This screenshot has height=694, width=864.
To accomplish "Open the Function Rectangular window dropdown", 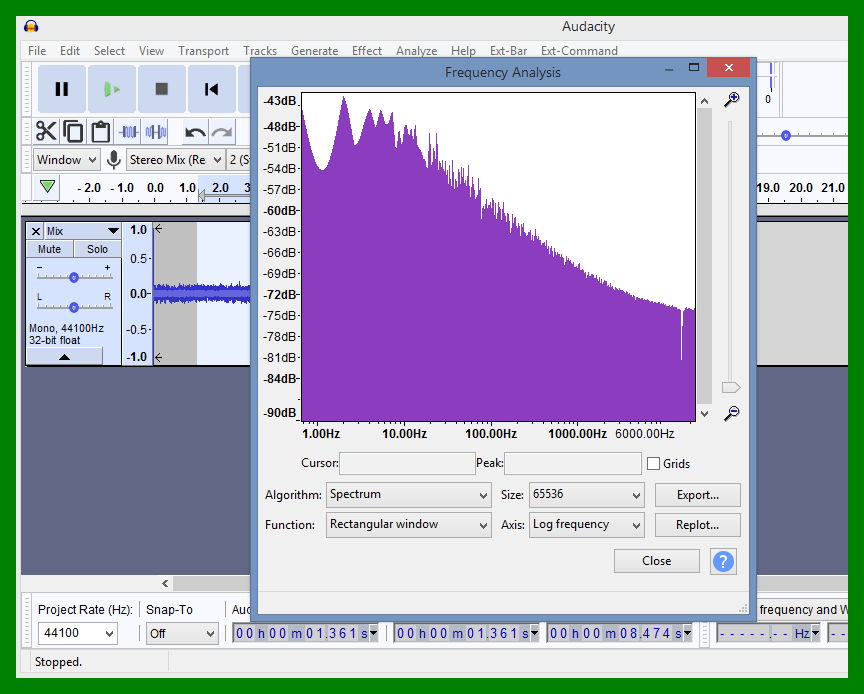I will tap(409, 525).
